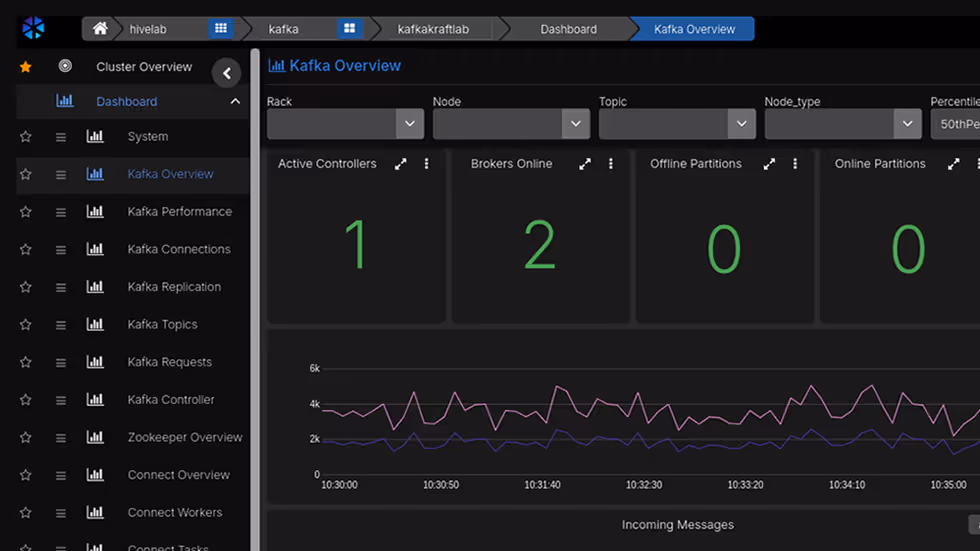
Task: Click the chart icon beside Kafka Requests
Action: (95, 362)
